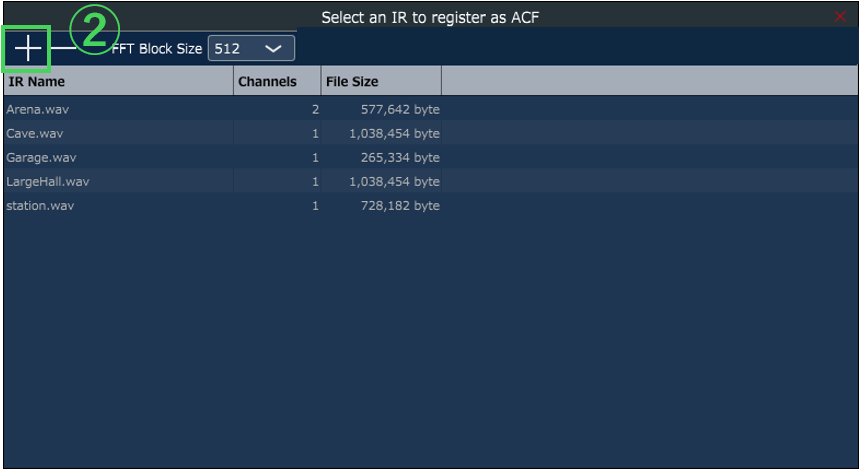Image resolution: width=859 pixels, height=470 pixels.
Task: Sort by the File Size column header
Action: (380, 82)
